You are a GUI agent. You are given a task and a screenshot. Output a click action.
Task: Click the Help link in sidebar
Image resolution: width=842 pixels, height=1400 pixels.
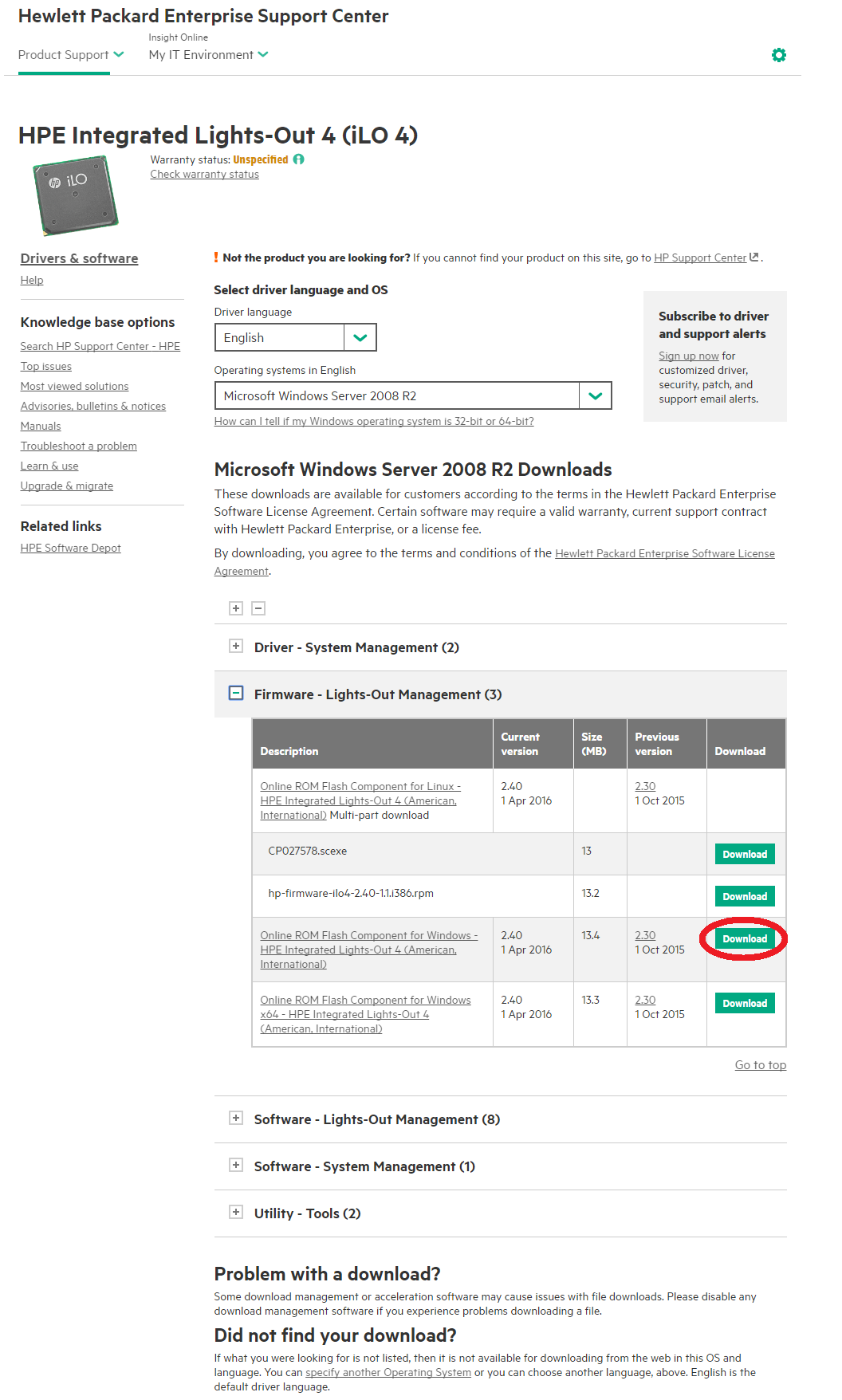(32, 280)
